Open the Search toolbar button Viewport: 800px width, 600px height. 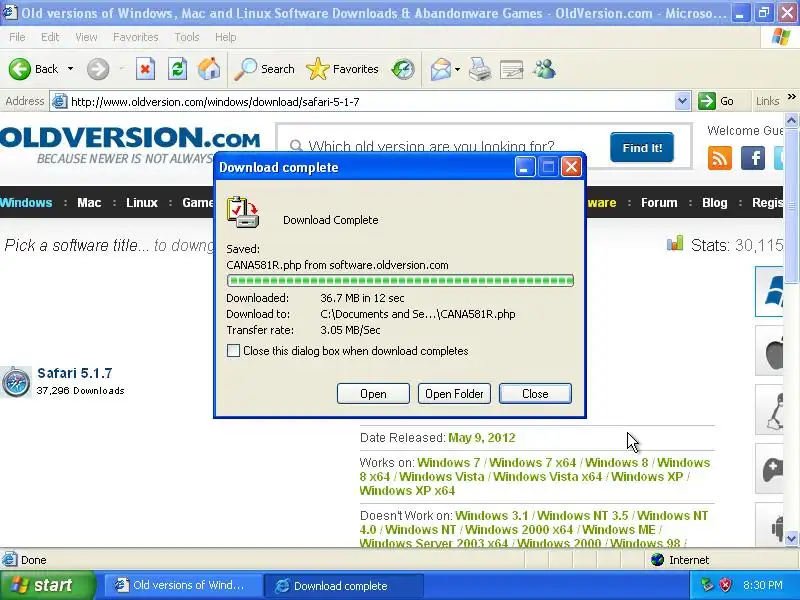coord(264,69)
